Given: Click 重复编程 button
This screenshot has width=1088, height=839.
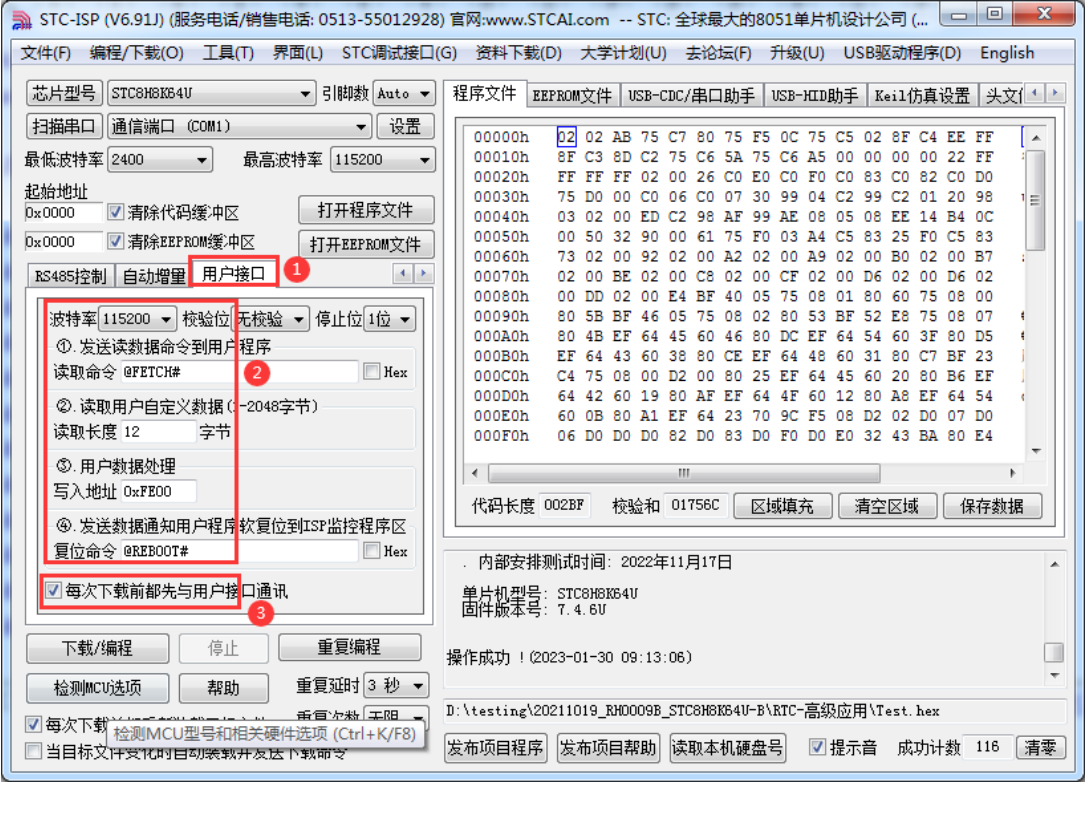Looking at the screenshot, I should point(349,647).
